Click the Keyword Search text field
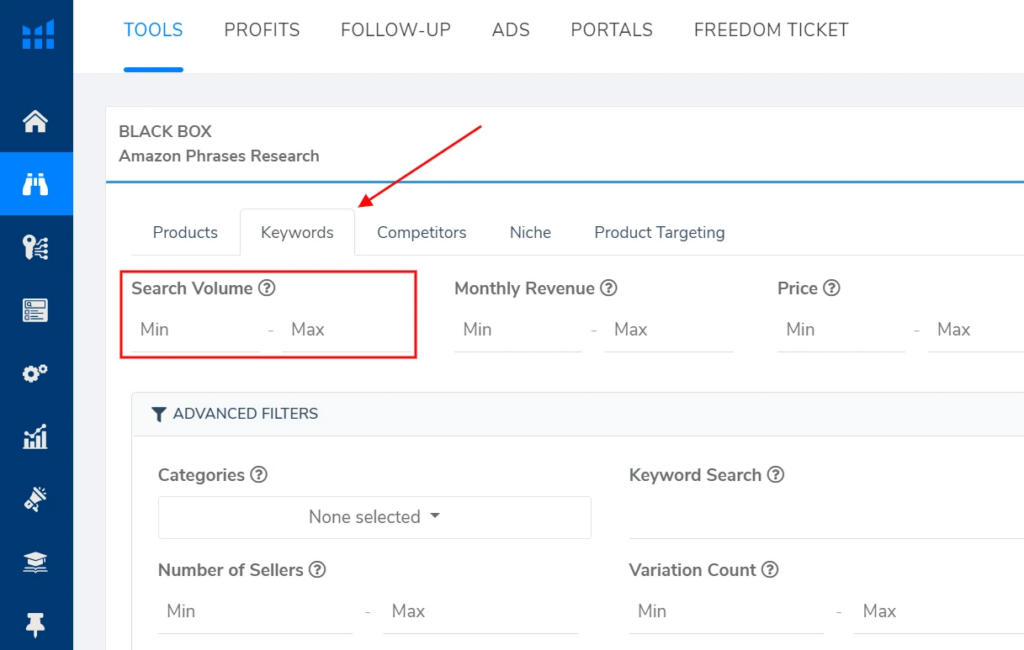 click(x=826, y=517)
